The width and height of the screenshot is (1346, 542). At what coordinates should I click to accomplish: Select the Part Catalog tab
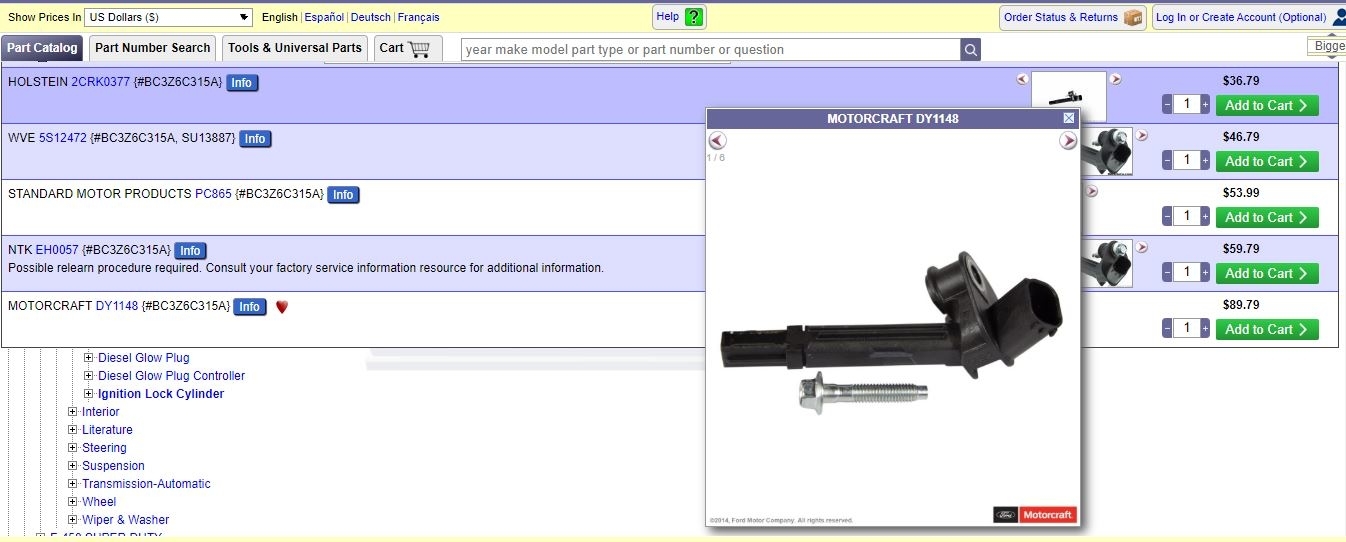tap(42, 48)
